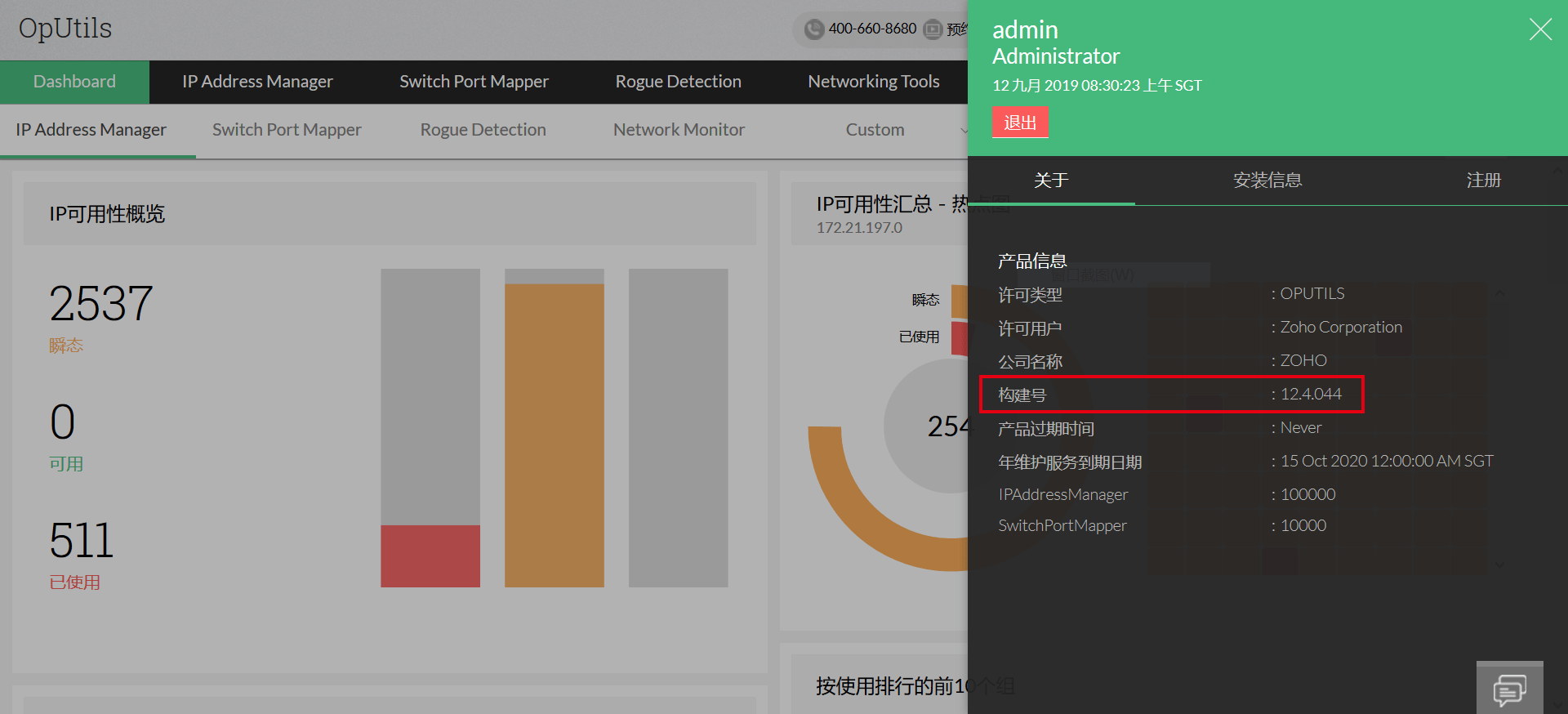The width and height of the screenshot is (1568, 714).
Task: Switch to the 关于 tab
Action: point(1051,181)
